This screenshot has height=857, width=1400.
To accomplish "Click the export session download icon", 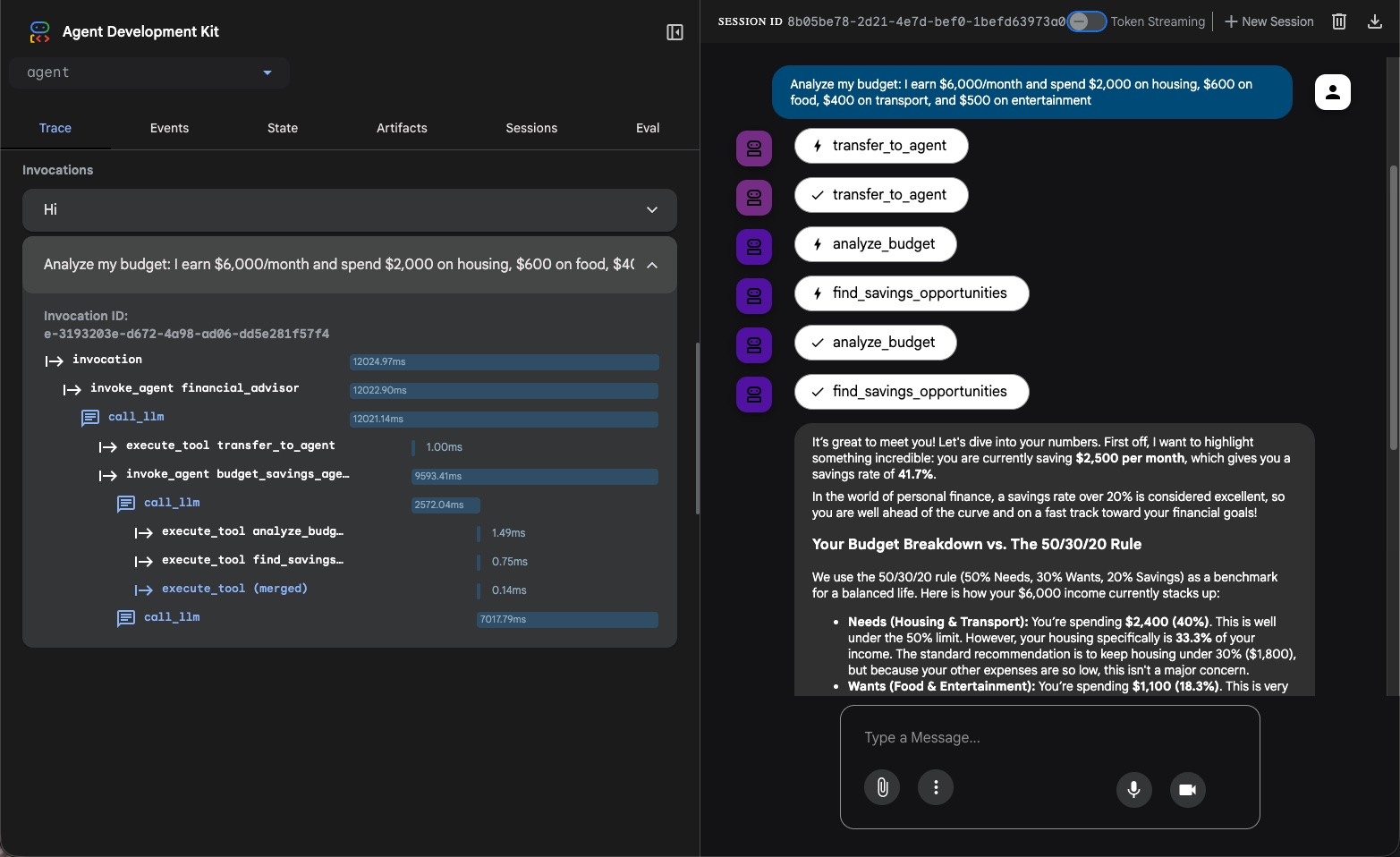I will point(1374,21).
